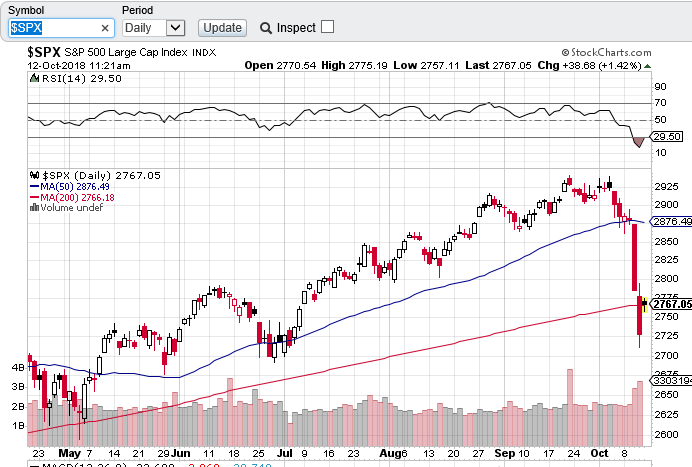Click the RSI(14) indicator icon
This screenshot has width=692, height=467.
(x=34, y=78)
